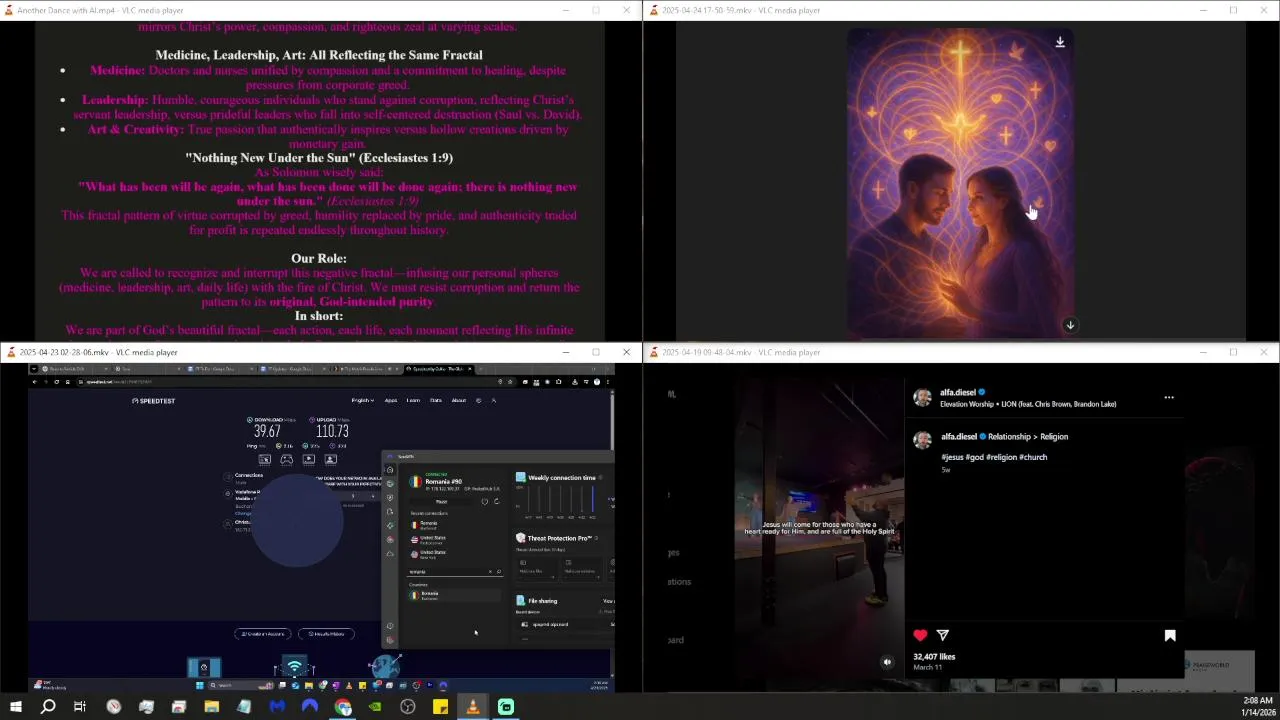Image resolution: width=1280 pixels, height=720 pixels.
Task: Click Create an Account button on Speedtest
Action: click(x=264, y=634)
